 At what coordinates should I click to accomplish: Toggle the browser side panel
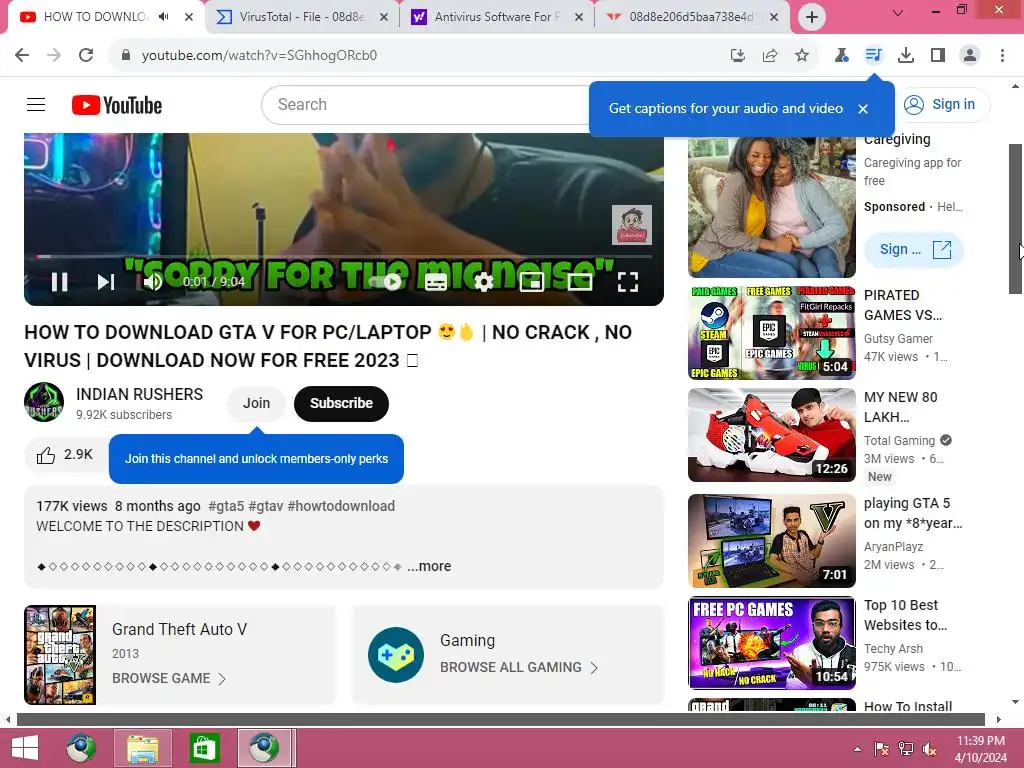point(938,56)
